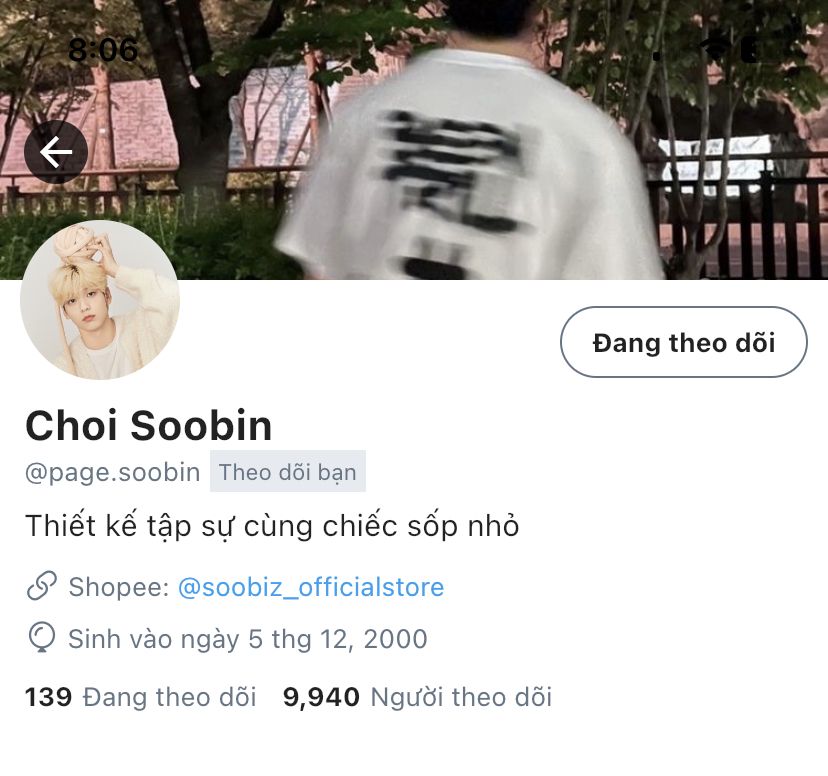Tap the 139 following count number
Screen dimensions: 828x776
48,697
